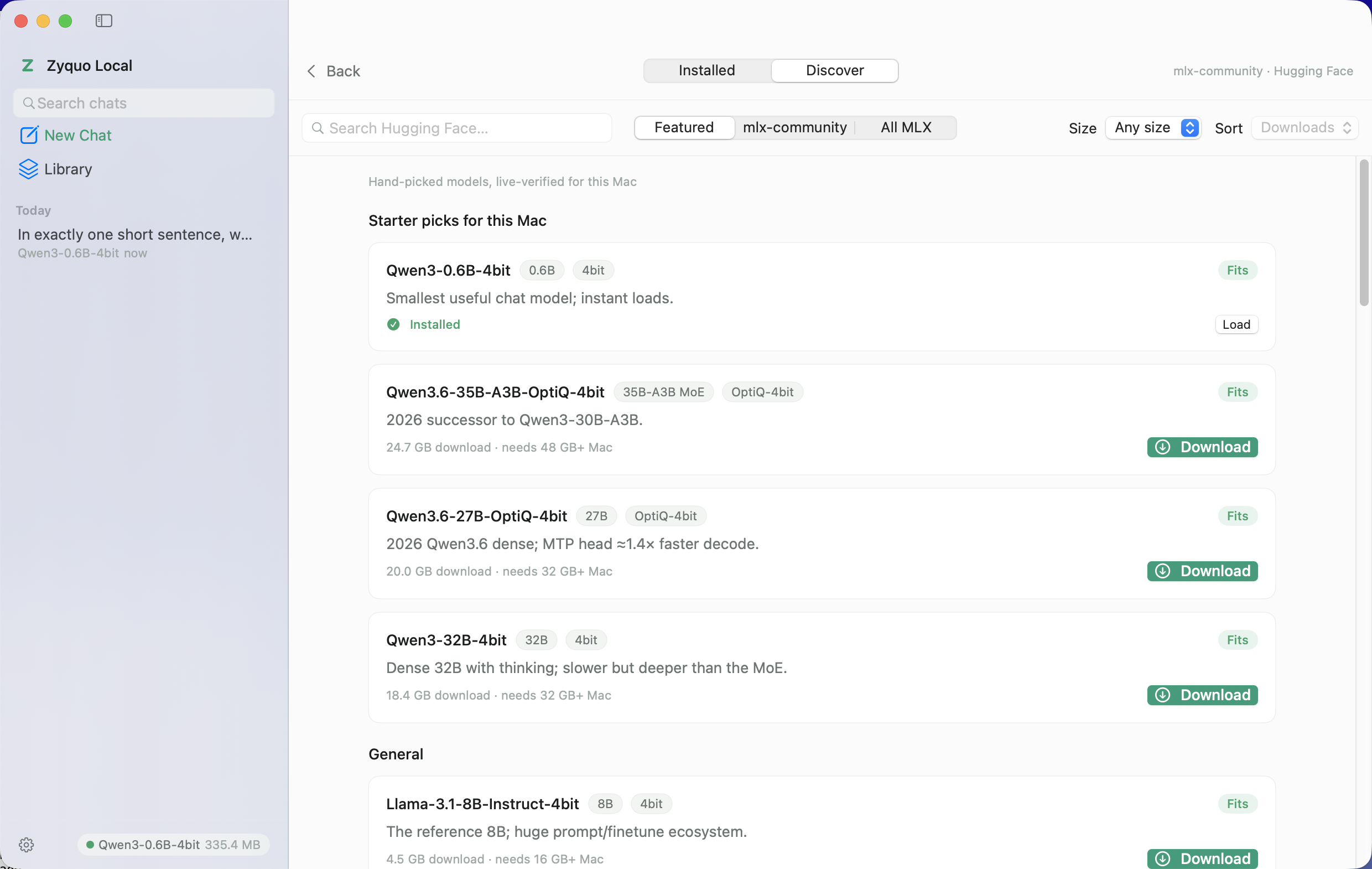Click the 'General' section heading

click(x=396, y=754)
